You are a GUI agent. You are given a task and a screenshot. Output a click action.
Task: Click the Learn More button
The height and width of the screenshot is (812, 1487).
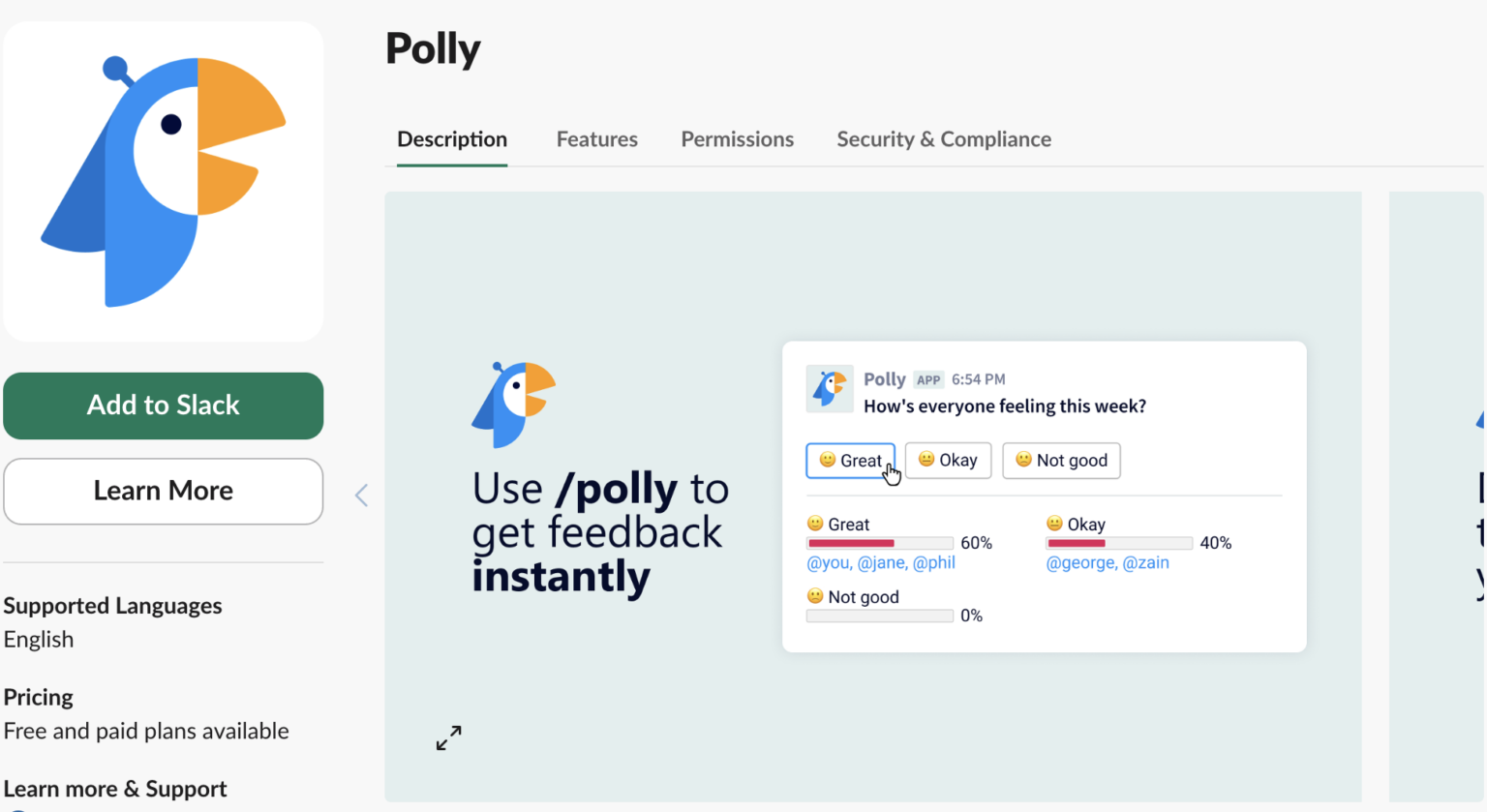163,491
